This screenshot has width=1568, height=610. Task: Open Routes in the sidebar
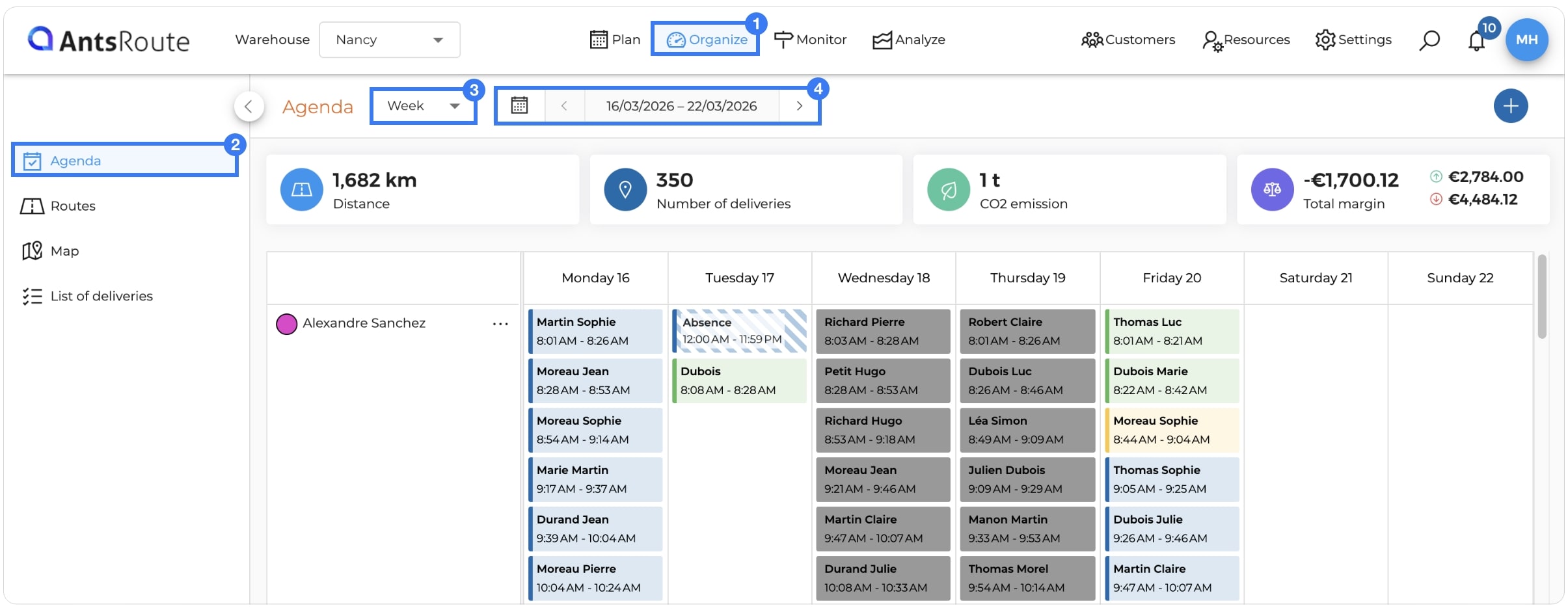pyautogui.click(x=59, y=206)
